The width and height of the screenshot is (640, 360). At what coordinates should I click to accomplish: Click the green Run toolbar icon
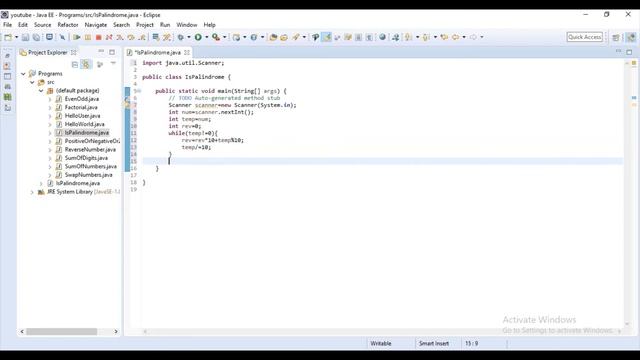198,37
